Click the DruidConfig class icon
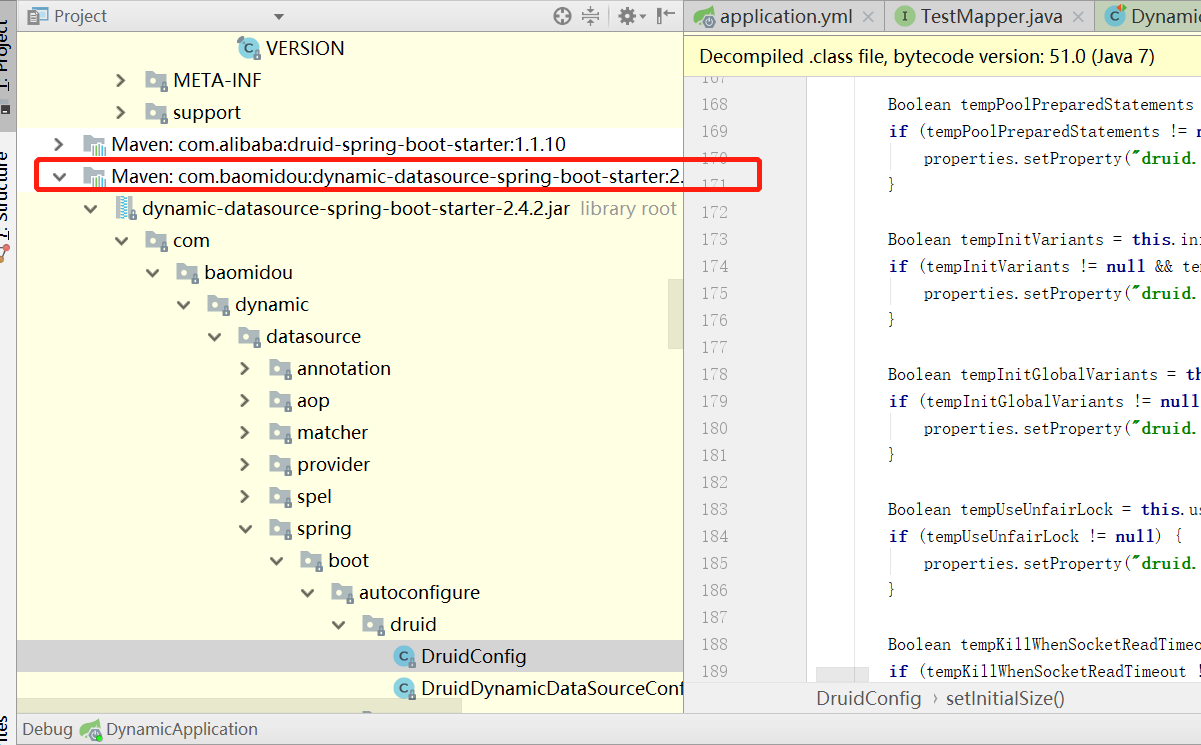 tap(404, 656)
